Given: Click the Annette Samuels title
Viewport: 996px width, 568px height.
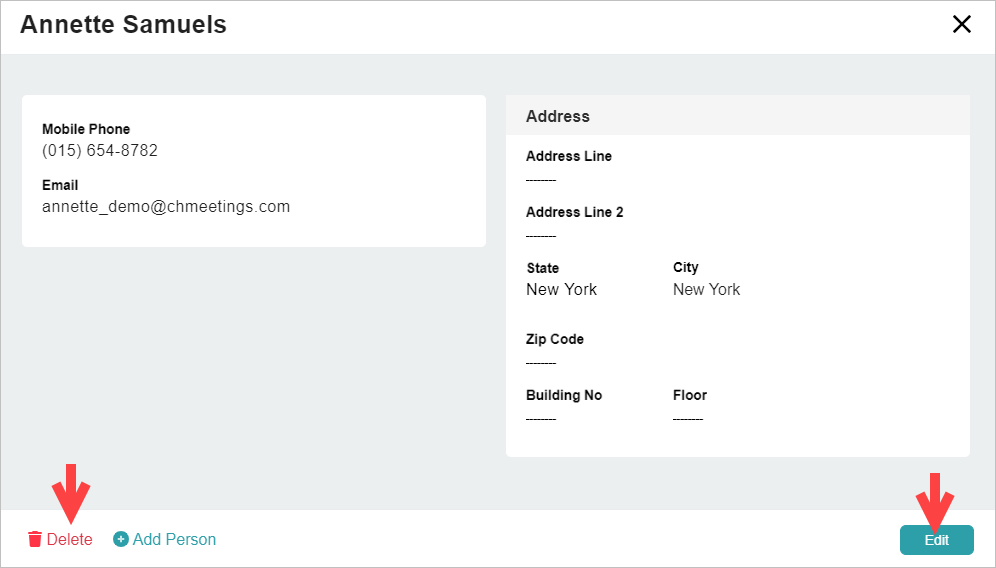Looking at the screenshot, I should [123, 25].
